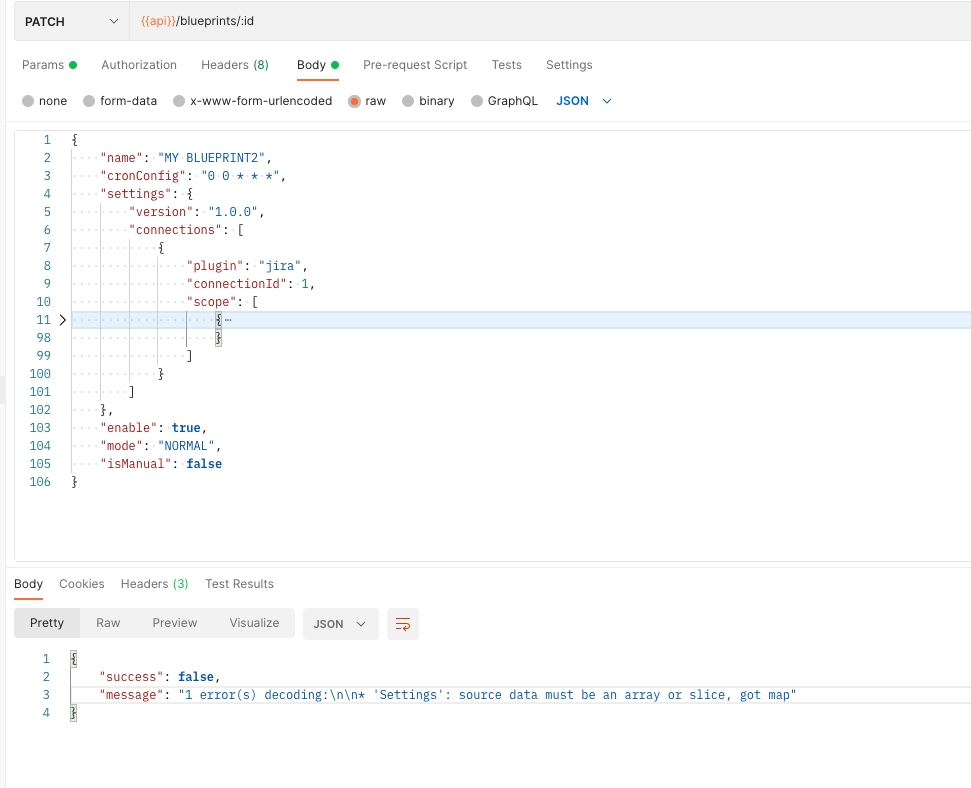Screen dimensions: 971x788
Task: Open the Pre-request Script tab
Action: [415, 65]
